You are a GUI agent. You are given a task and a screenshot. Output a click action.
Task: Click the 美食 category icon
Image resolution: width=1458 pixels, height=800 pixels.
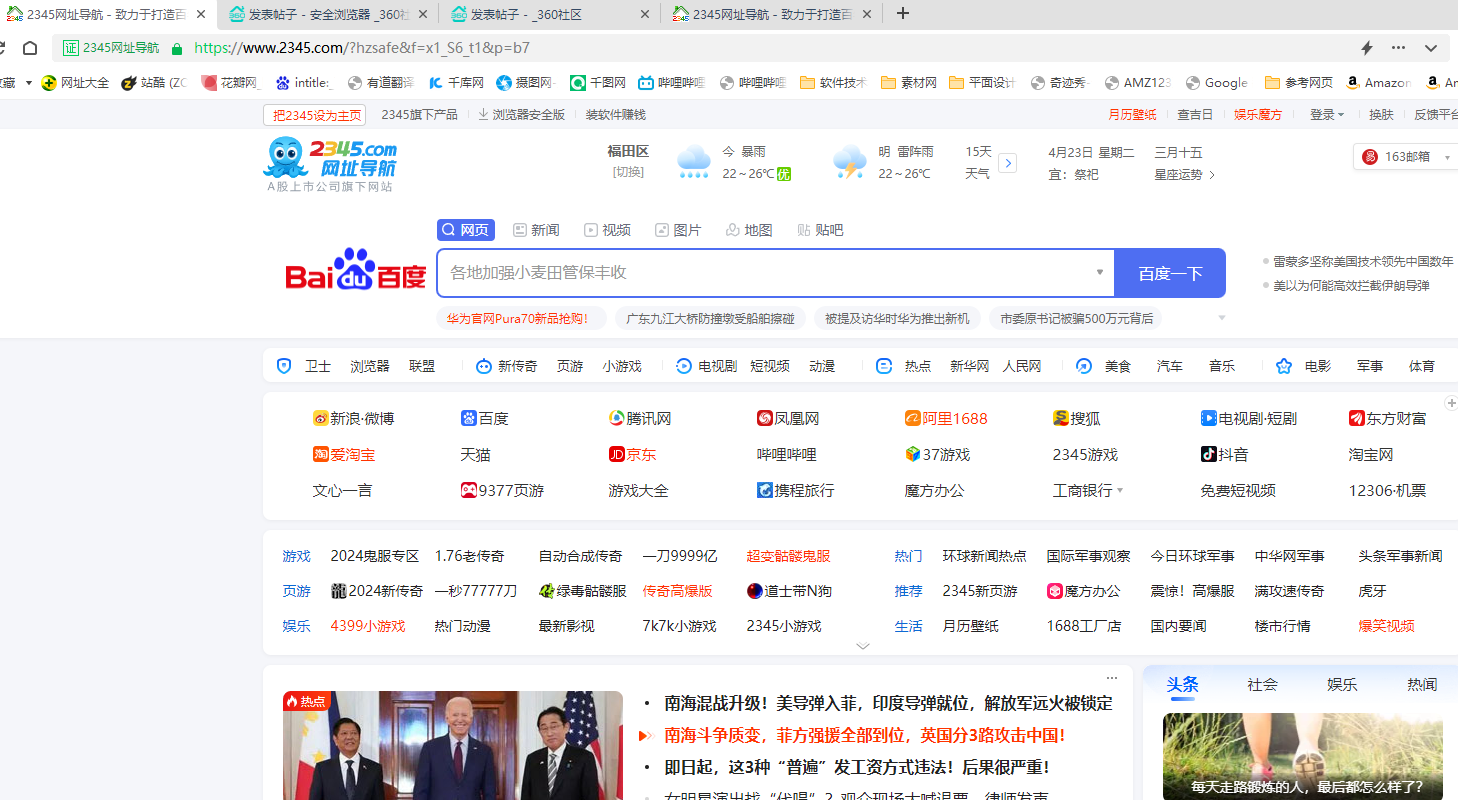click(x=1084, y=366)
